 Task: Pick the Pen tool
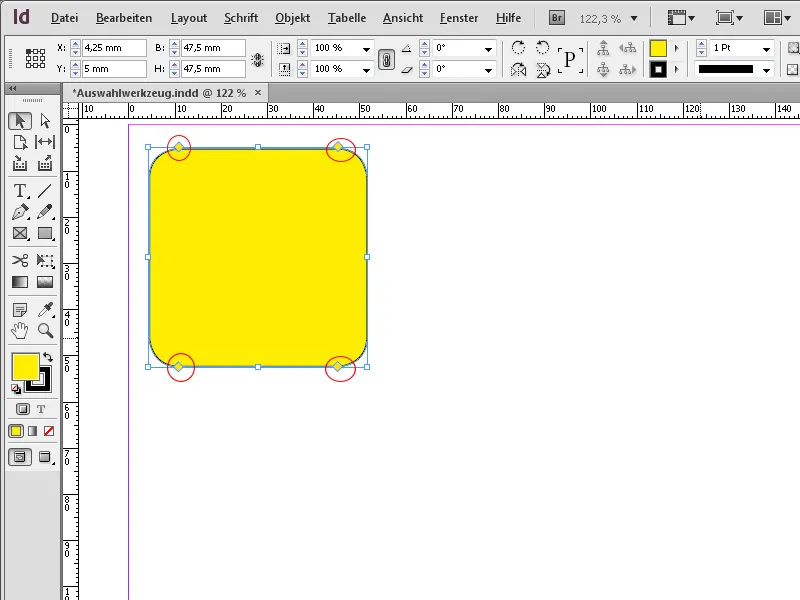point(18,211)
